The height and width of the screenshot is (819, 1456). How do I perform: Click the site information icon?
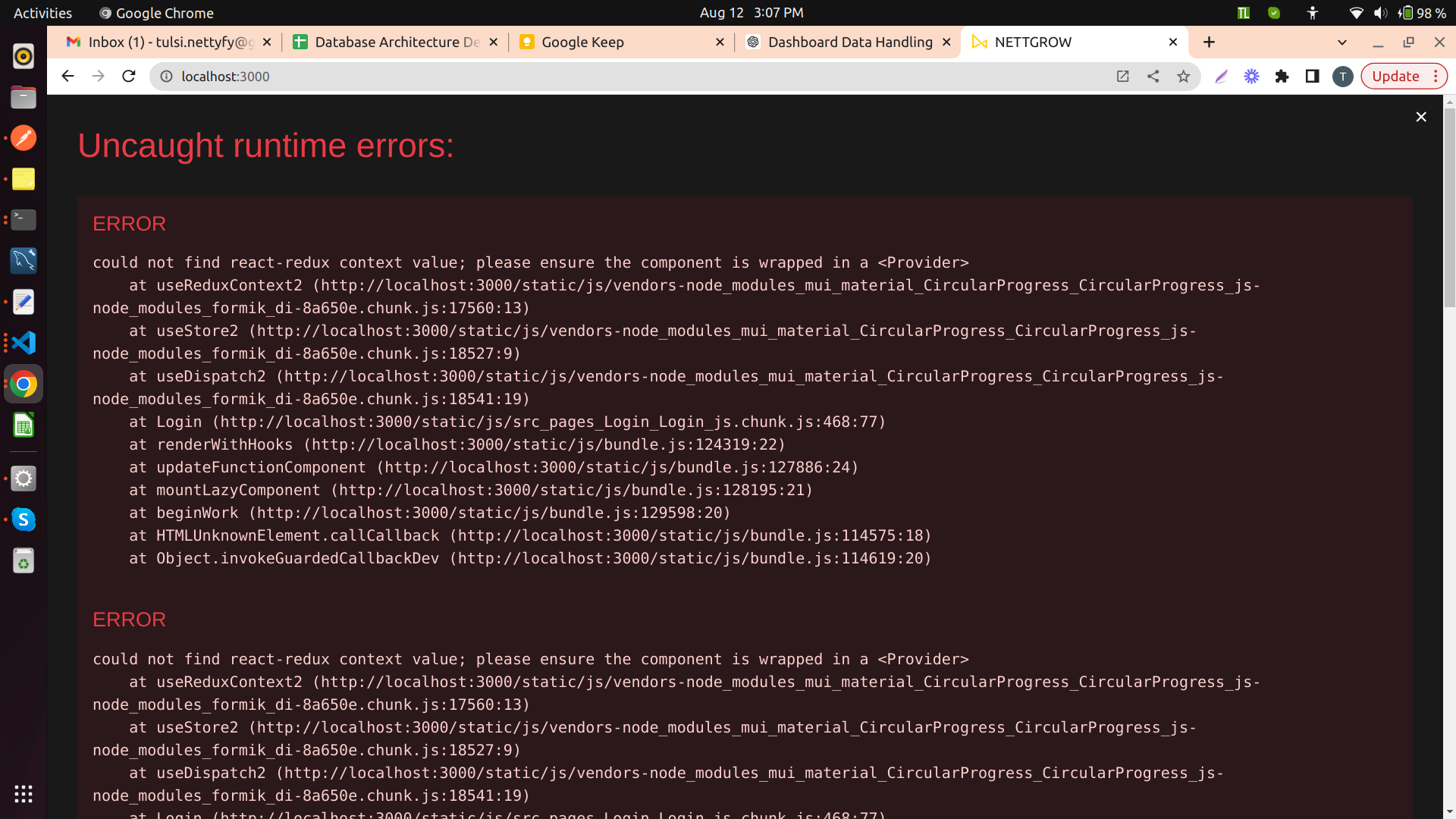point(166,76)
